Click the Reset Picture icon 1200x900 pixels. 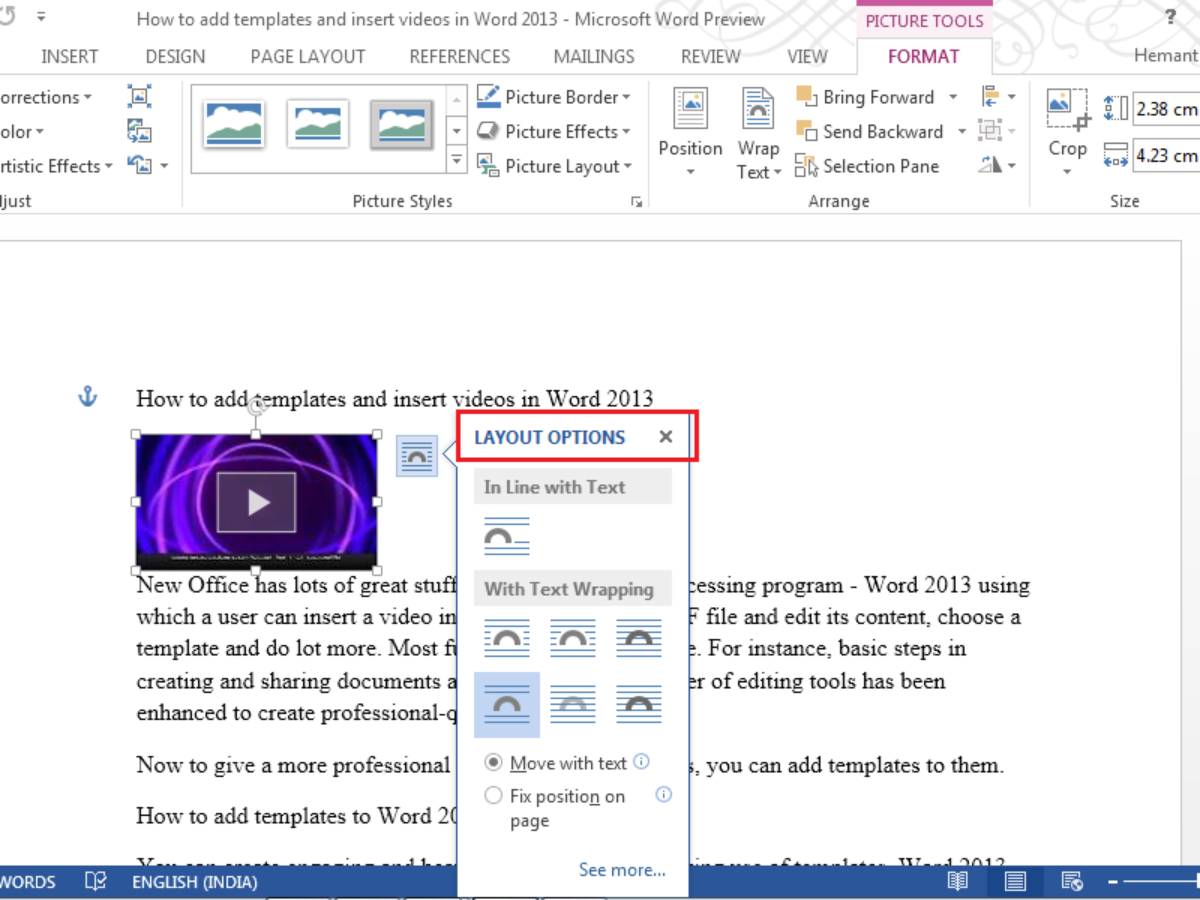[139, 165]
